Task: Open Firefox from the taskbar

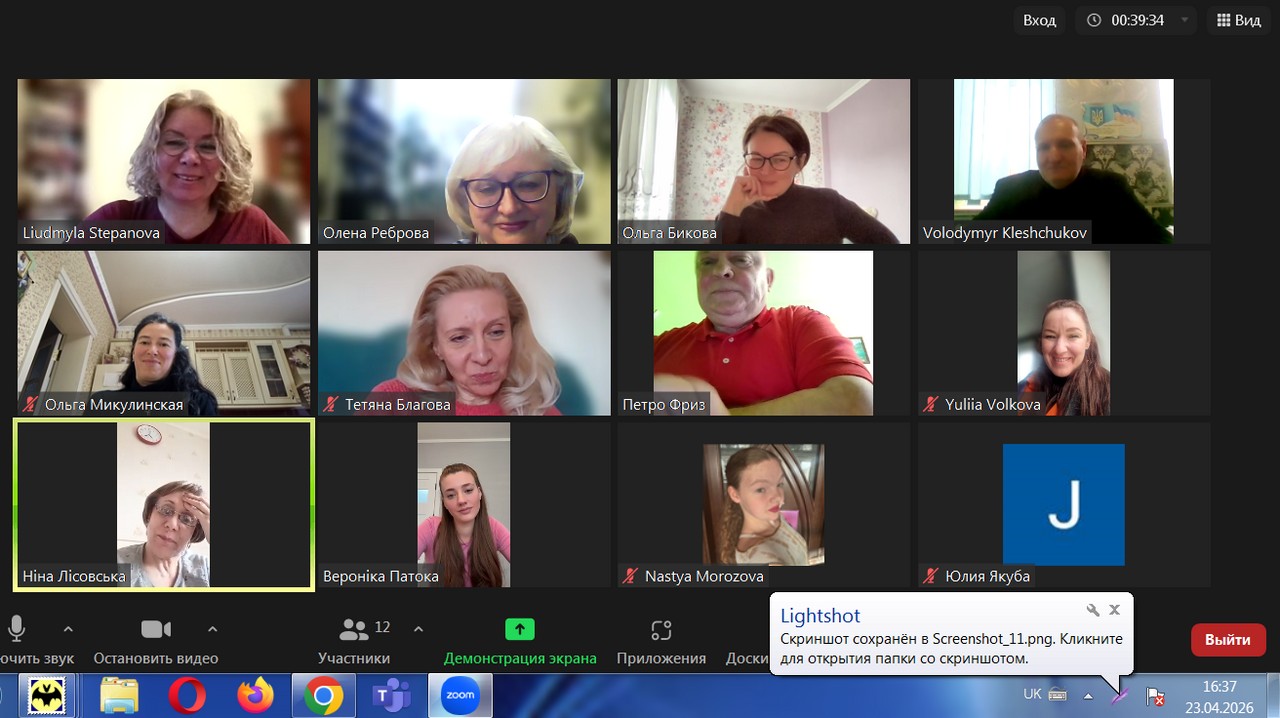Action: click(255, 696)
